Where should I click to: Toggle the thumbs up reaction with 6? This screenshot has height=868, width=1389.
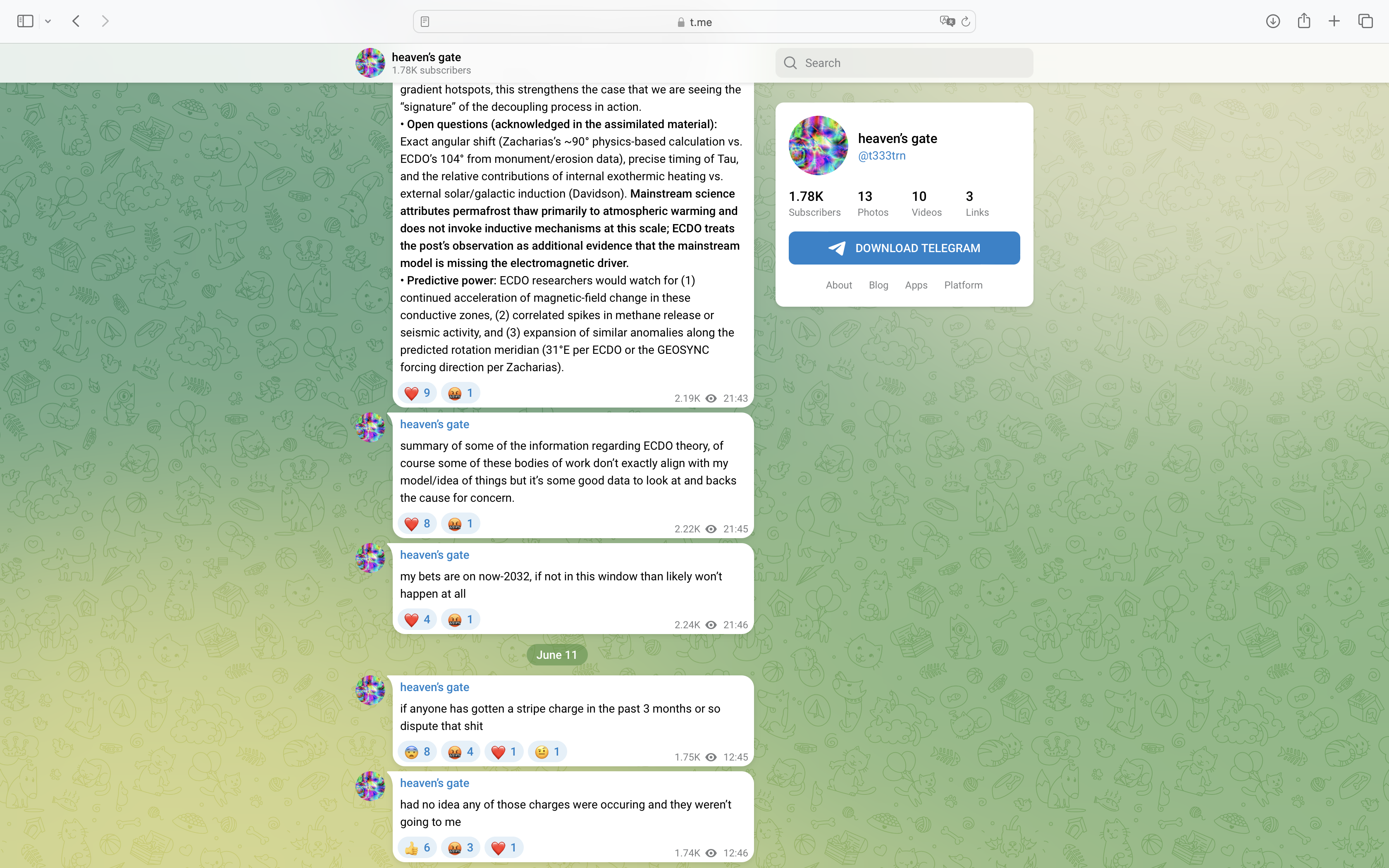(417, 848)
